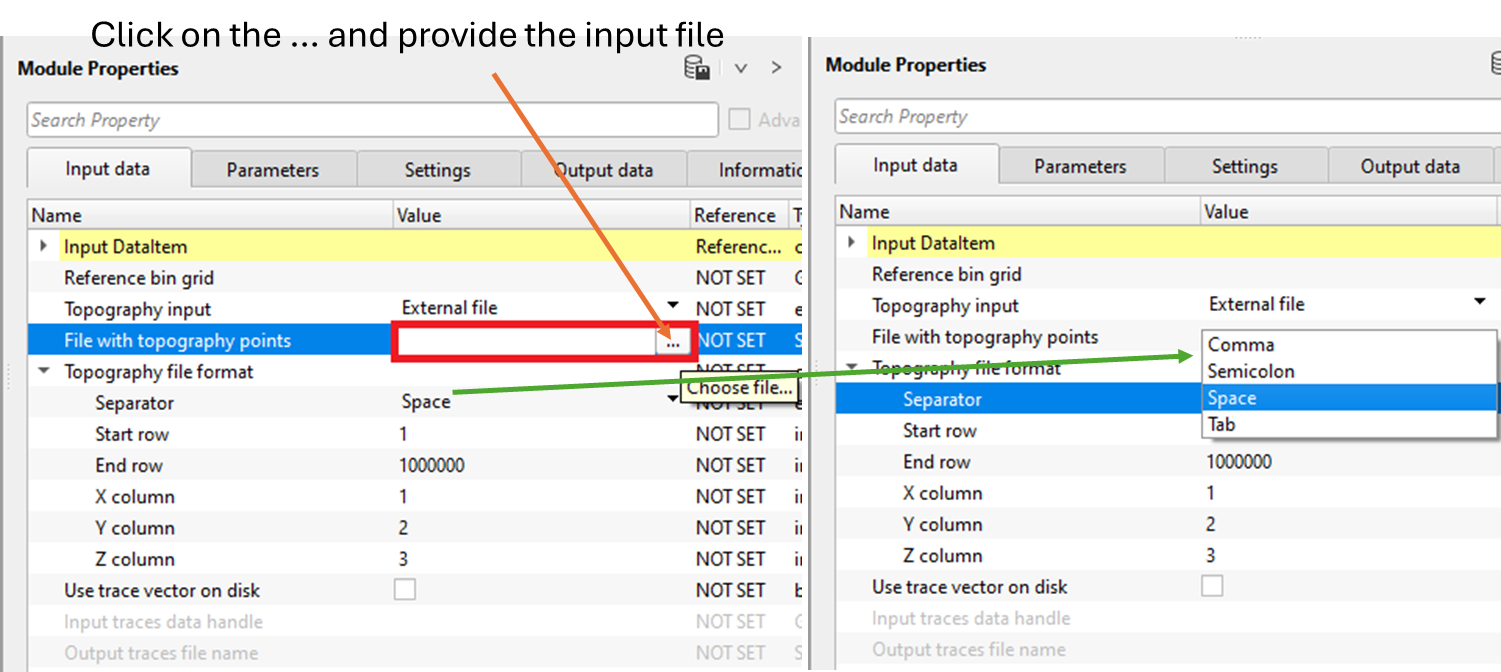Click the Search Property field in the left panel
This screenshot has width=1501, height=672.
click(x=371, y=120)
